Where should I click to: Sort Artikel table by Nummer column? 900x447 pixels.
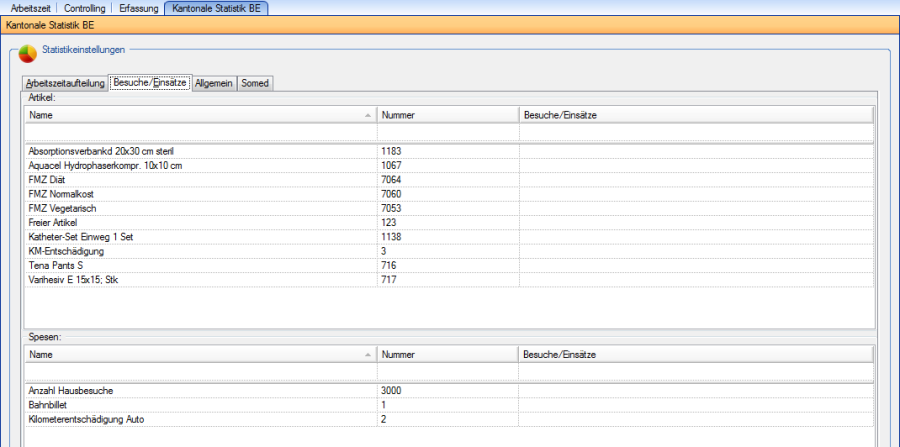click(x=447, y=115)
